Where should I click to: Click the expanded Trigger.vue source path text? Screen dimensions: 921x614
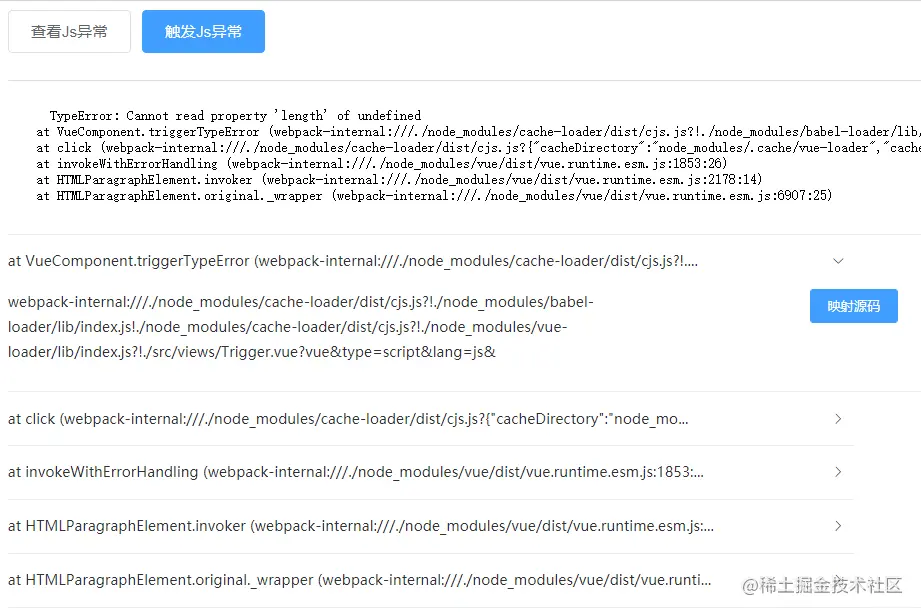(x=300, y=327)
